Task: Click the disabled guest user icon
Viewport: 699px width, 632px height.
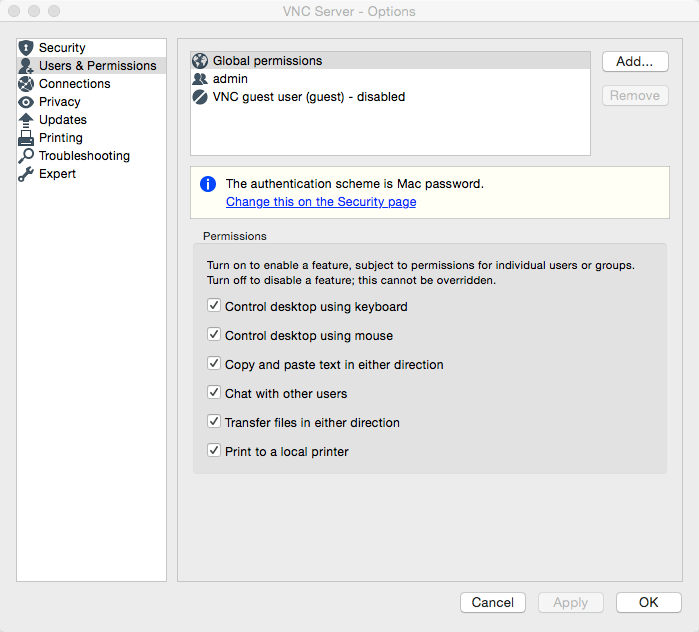Action: [x=200, y=97]
